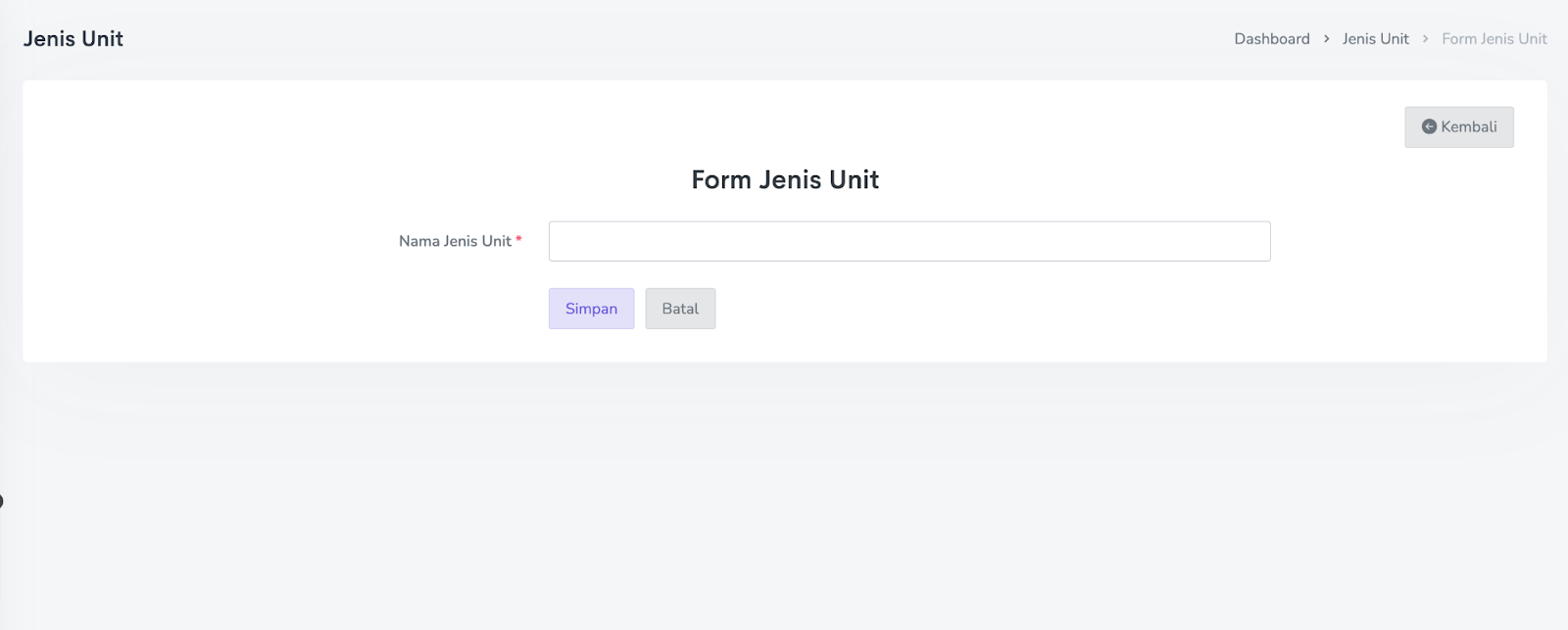This screenshot has width=1568, height=630.
Task: Click the Jenis Unit page title
Action: click(73, 39)
